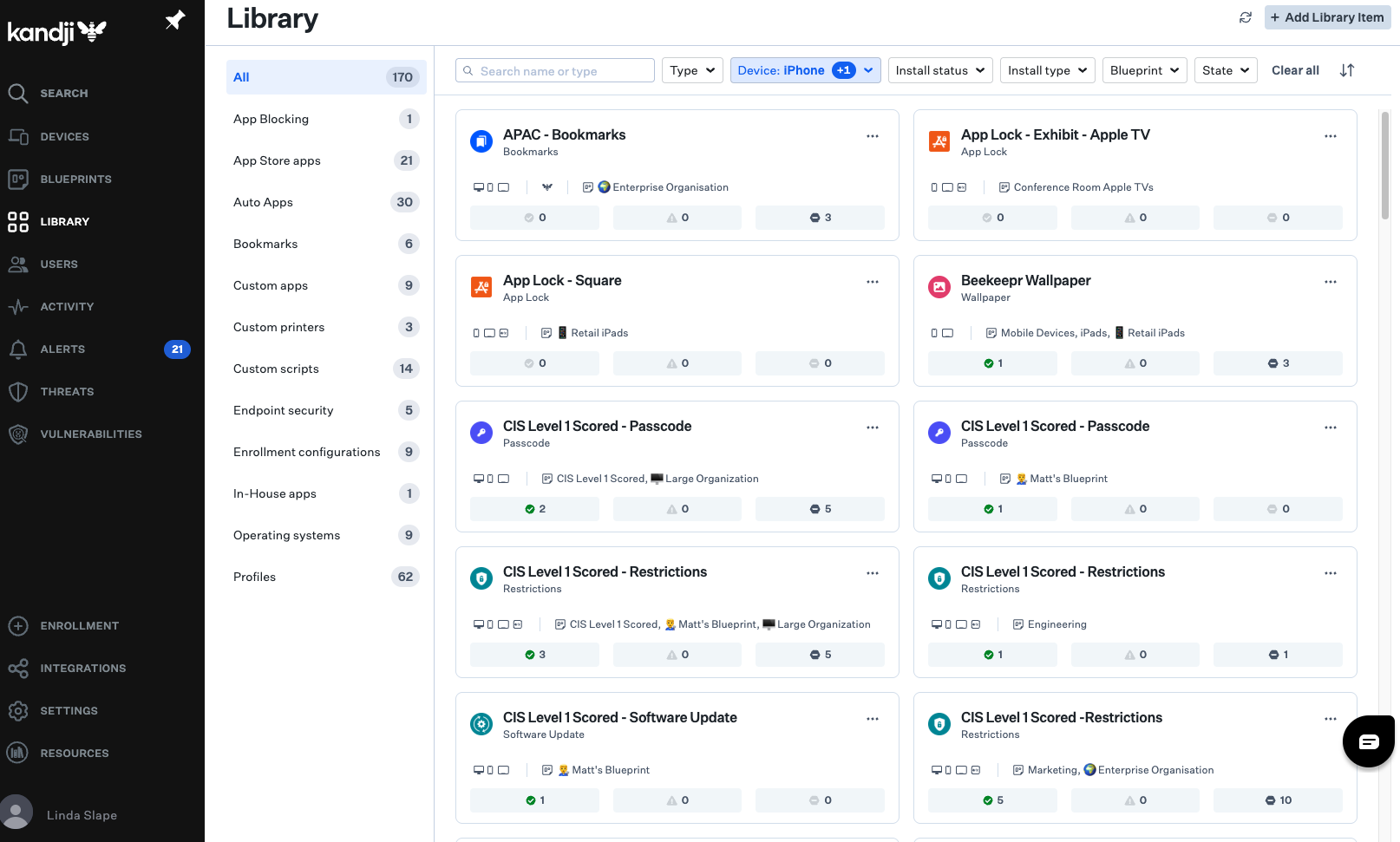The width and height of the screenshot is (1400, 842).
Task: Click the Integrations icon
Action: click(x=18, y=668)
